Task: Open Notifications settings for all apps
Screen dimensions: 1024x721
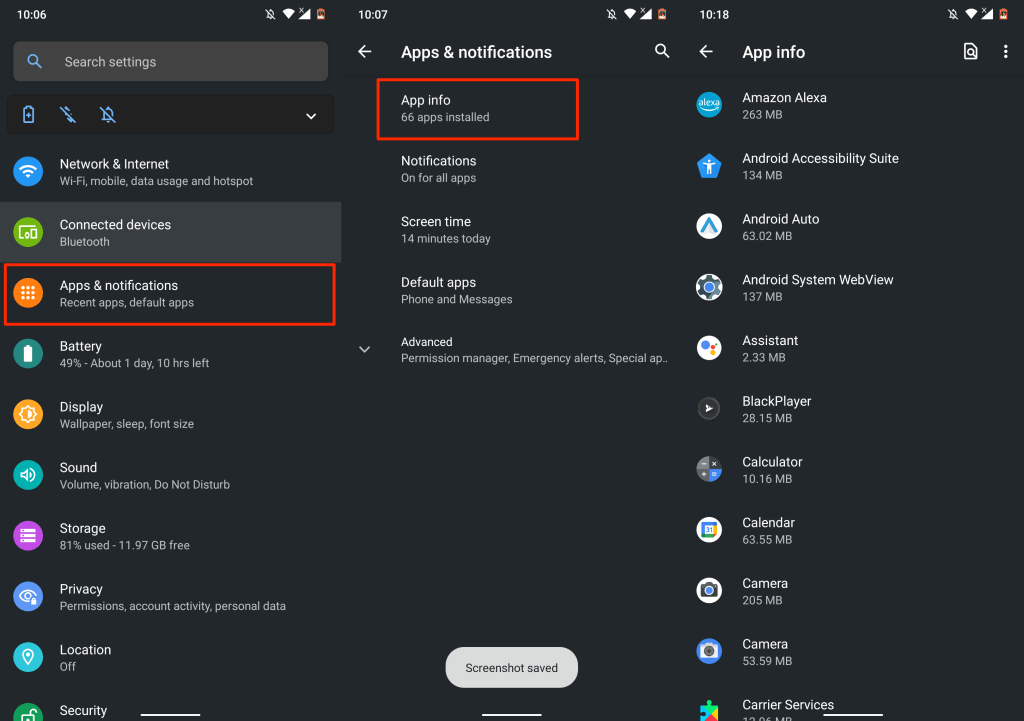Action: point(477,169)
